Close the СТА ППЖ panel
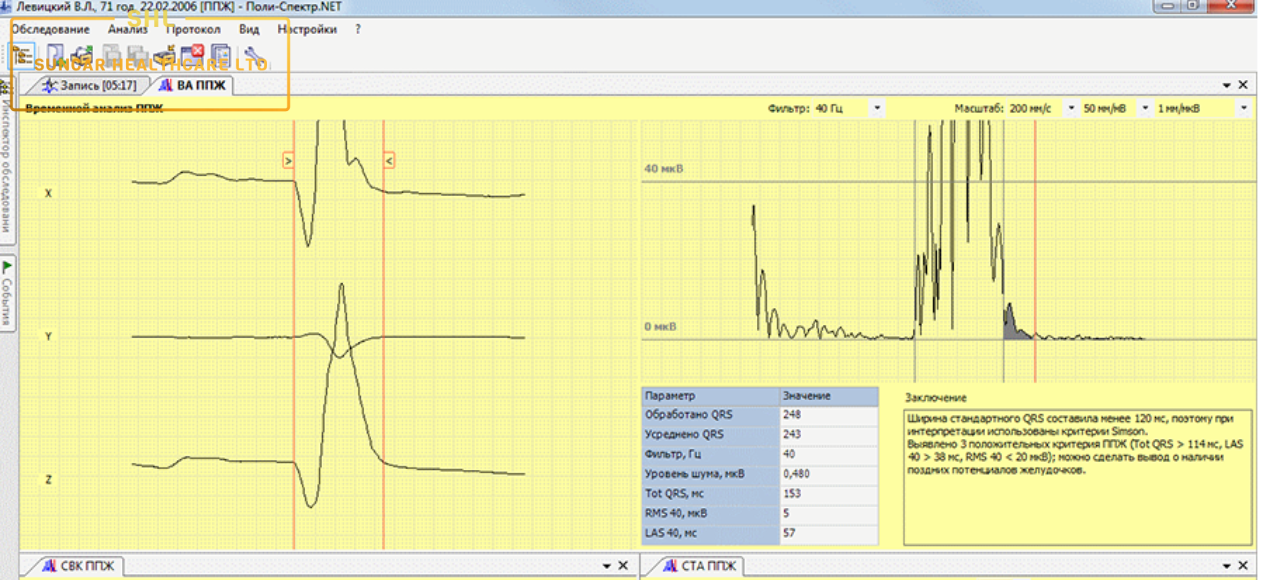1270x580 pixels. tap(1244, 566)
